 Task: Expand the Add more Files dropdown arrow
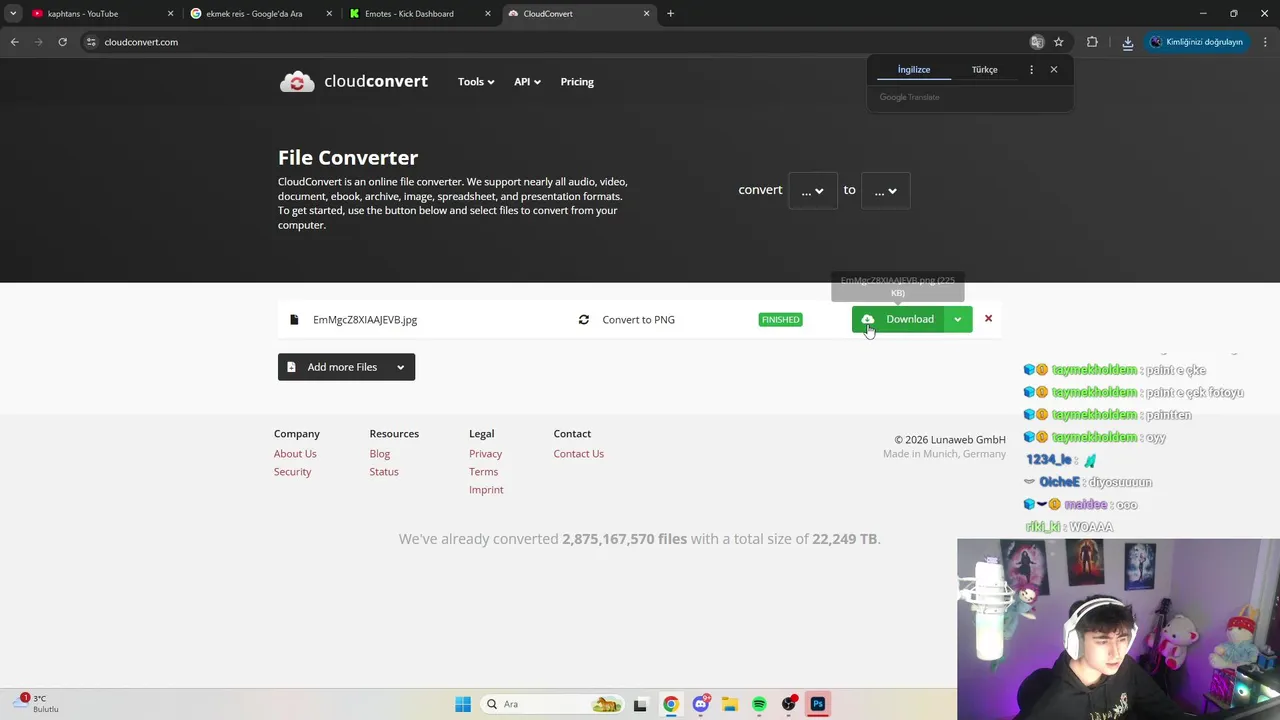point(401,367)
